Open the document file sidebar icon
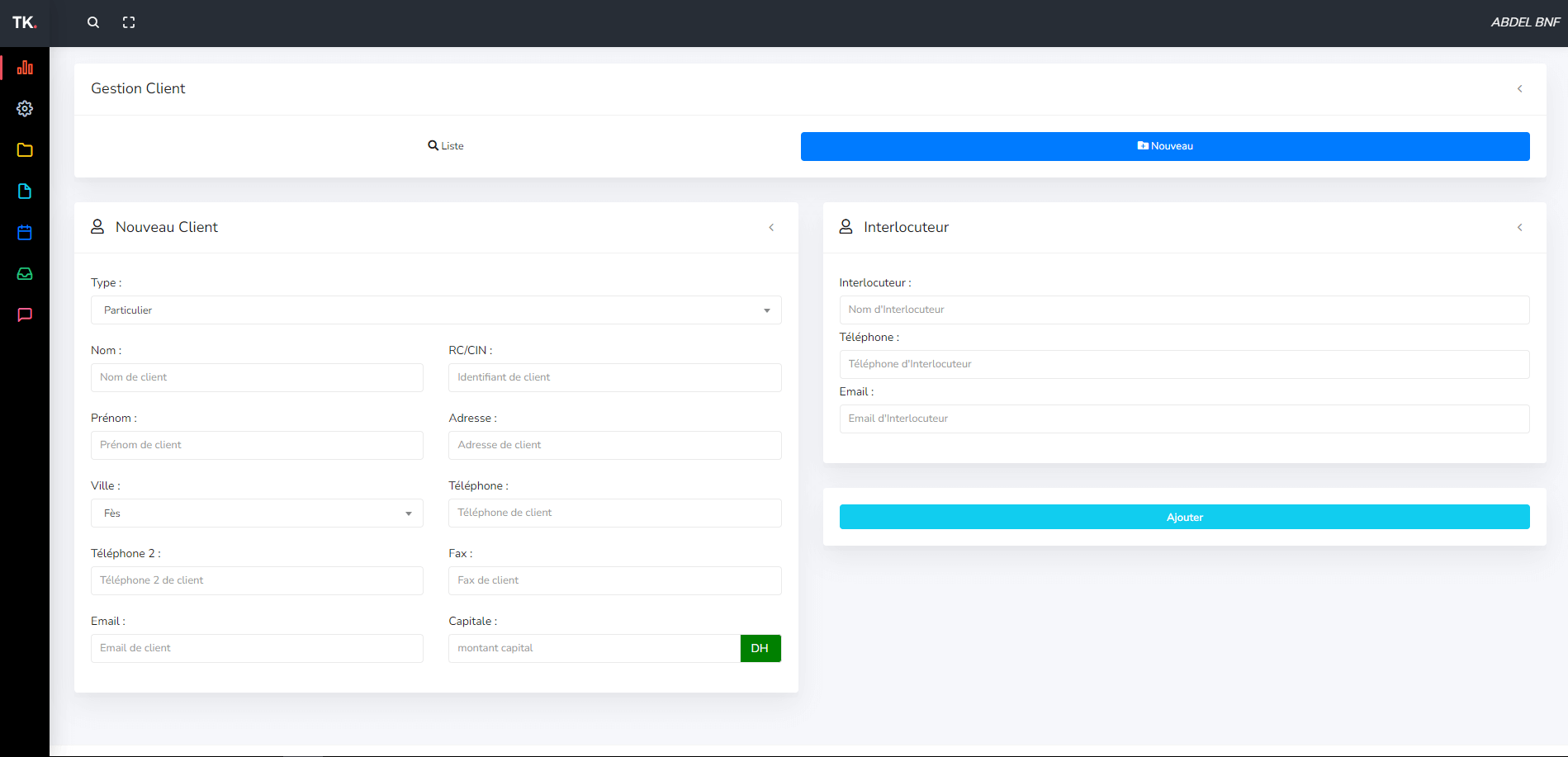 click(25, 191)
